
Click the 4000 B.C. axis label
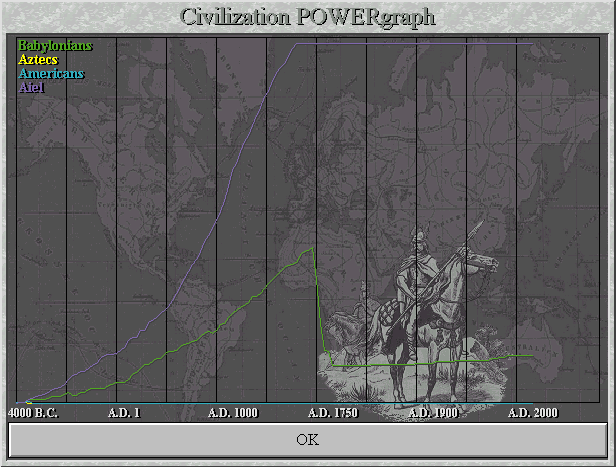coord(33,413)
